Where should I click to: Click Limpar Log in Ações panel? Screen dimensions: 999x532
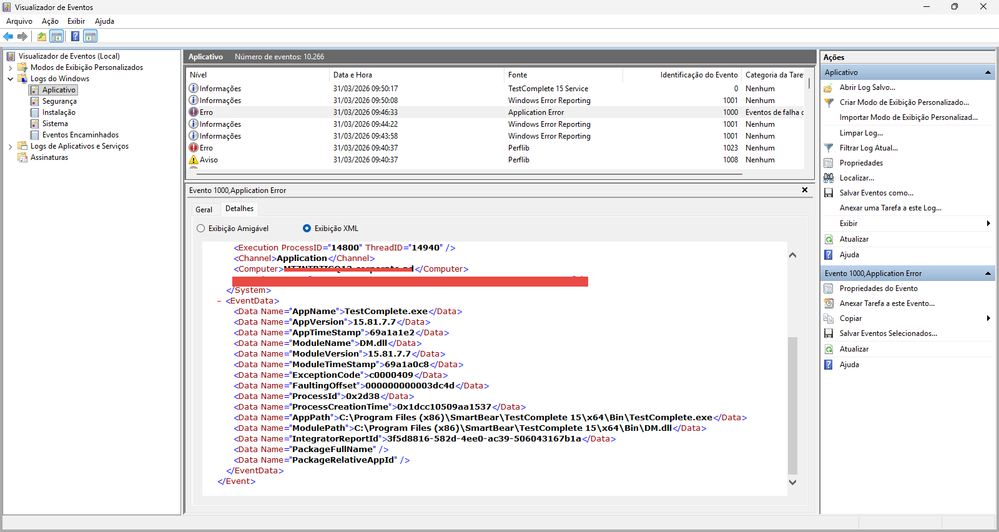coord(861,133)
